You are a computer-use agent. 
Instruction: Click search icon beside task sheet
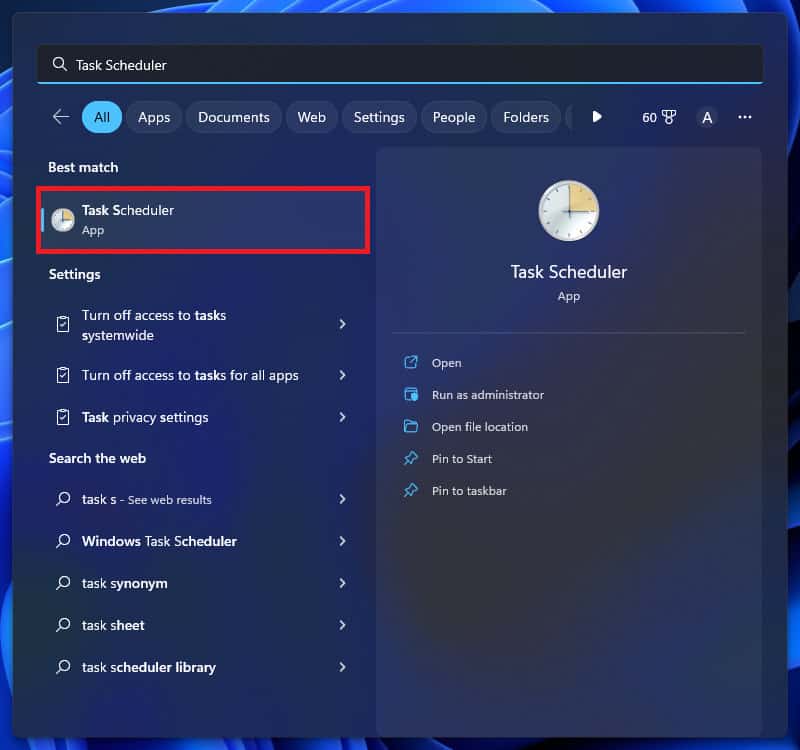63,624
